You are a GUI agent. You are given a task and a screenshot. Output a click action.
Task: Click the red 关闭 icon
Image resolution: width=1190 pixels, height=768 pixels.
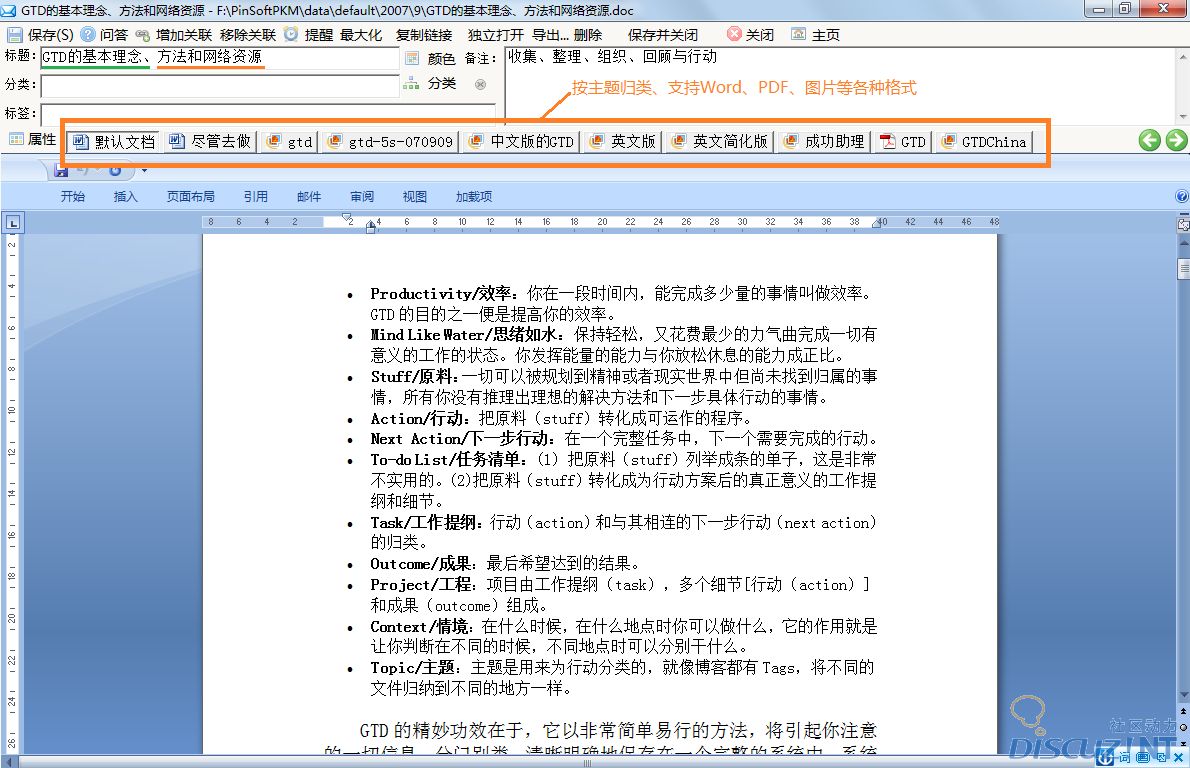click(x=735, y=34)
